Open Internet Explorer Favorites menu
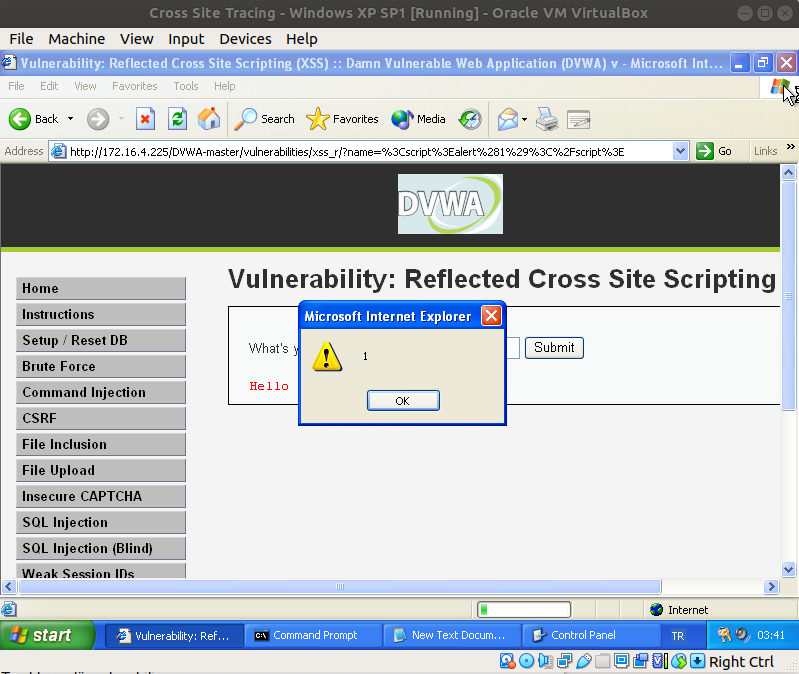Image resolution: width=799 pixels, height=674 pixels. coord(135,86)
